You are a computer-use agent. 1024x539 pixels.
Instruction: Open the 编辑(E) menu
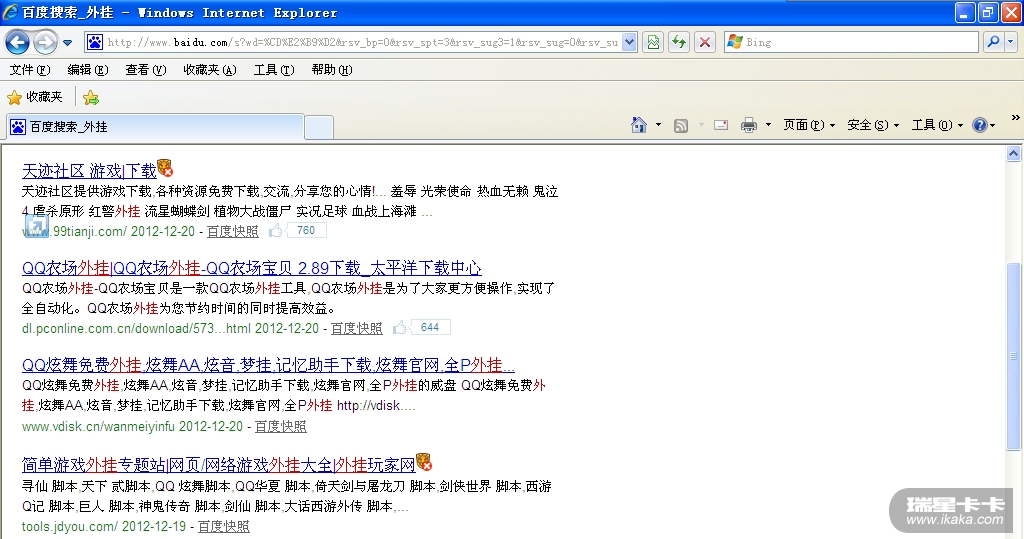88,70
